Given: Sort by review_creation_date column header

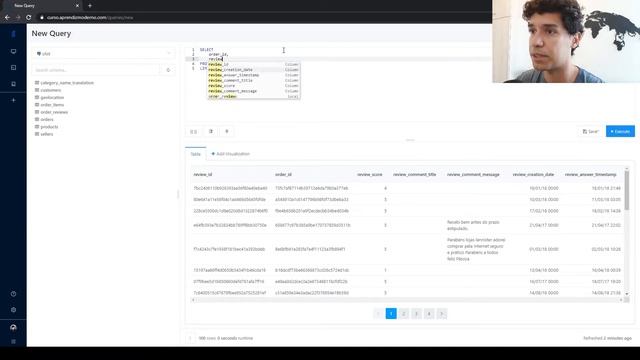Looking at the screenshot, I should coord(533,175).
